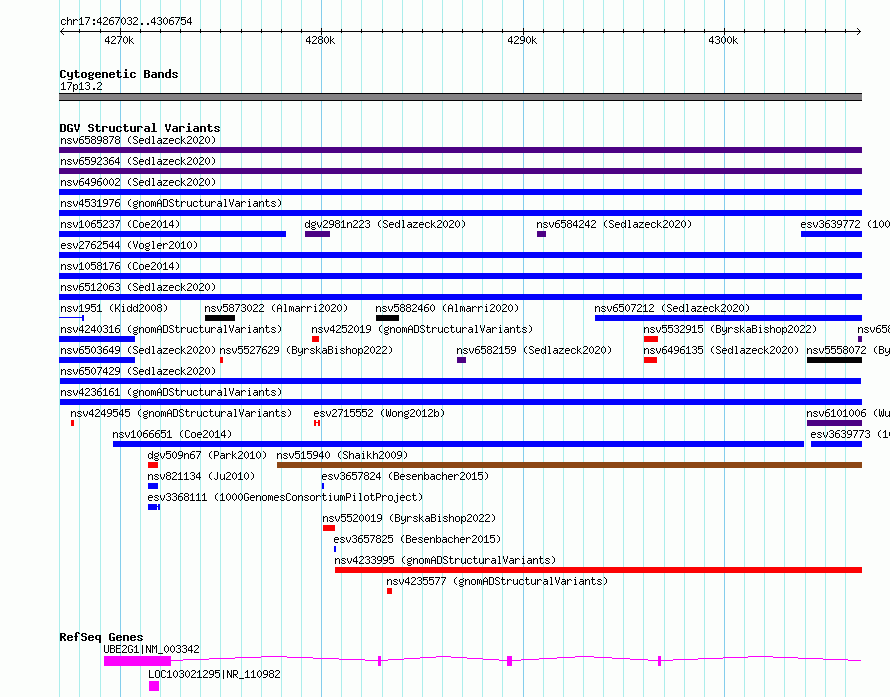Click the purple nsv6101006 block
This screenshot has height=697, width=890.
click(x=834, y=423)
